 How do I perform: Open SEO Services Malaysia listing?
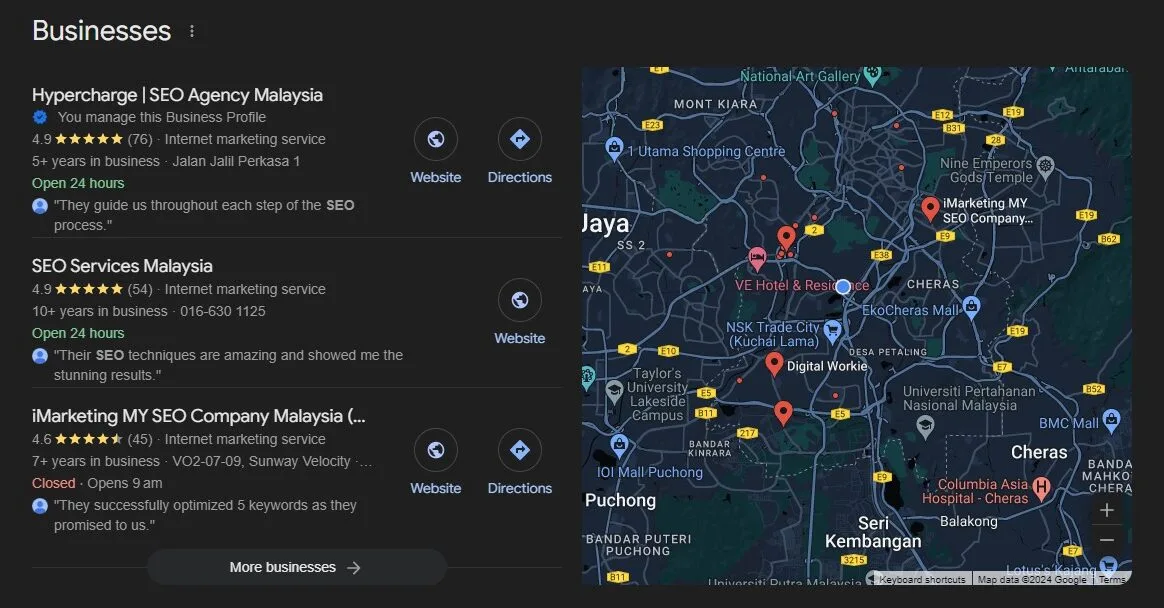tap(122, 266)
